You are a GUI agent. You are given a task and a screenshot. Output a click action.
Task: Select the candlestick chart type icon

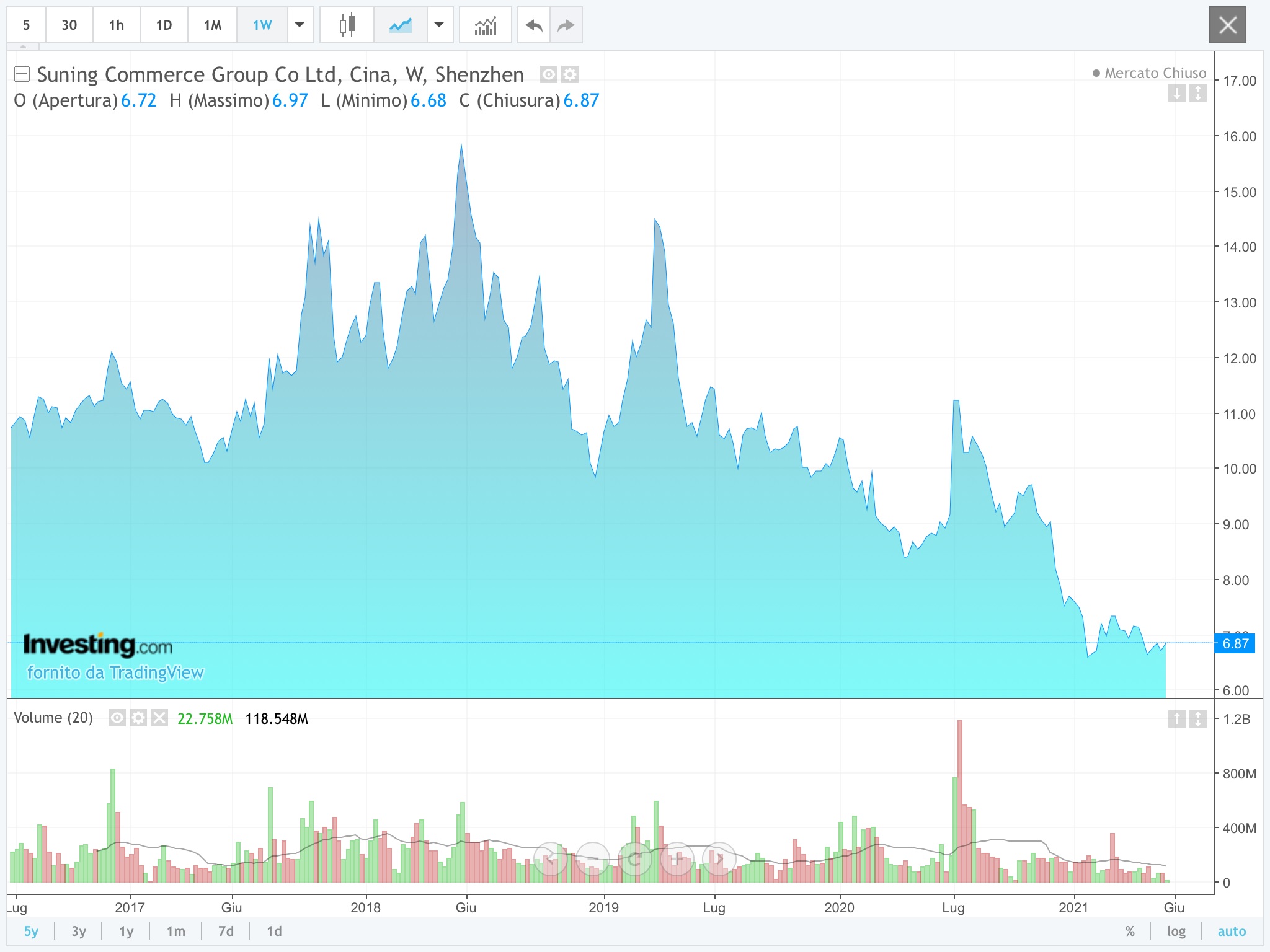[347, 25]
